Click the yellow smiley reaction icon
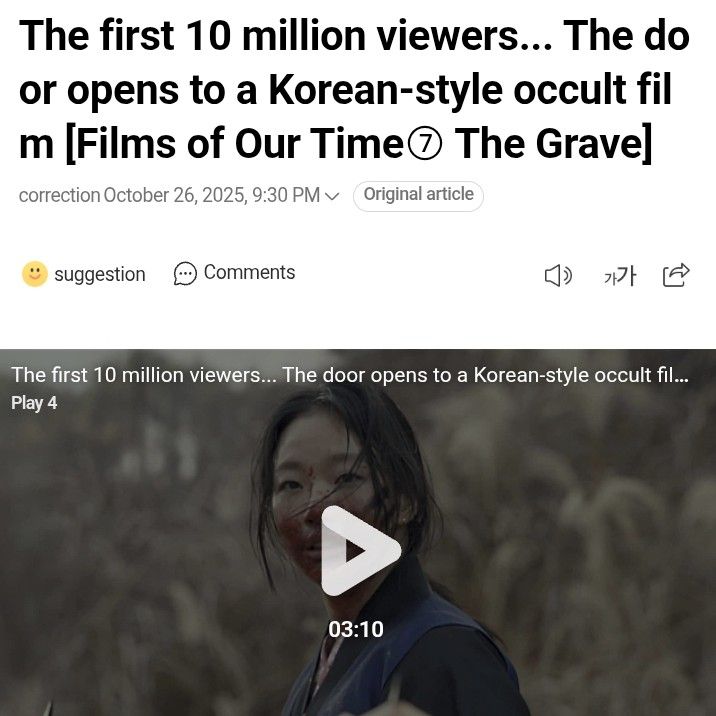Image resolution: width=716 pixels, height=716 pixels. tap(35, 274)
